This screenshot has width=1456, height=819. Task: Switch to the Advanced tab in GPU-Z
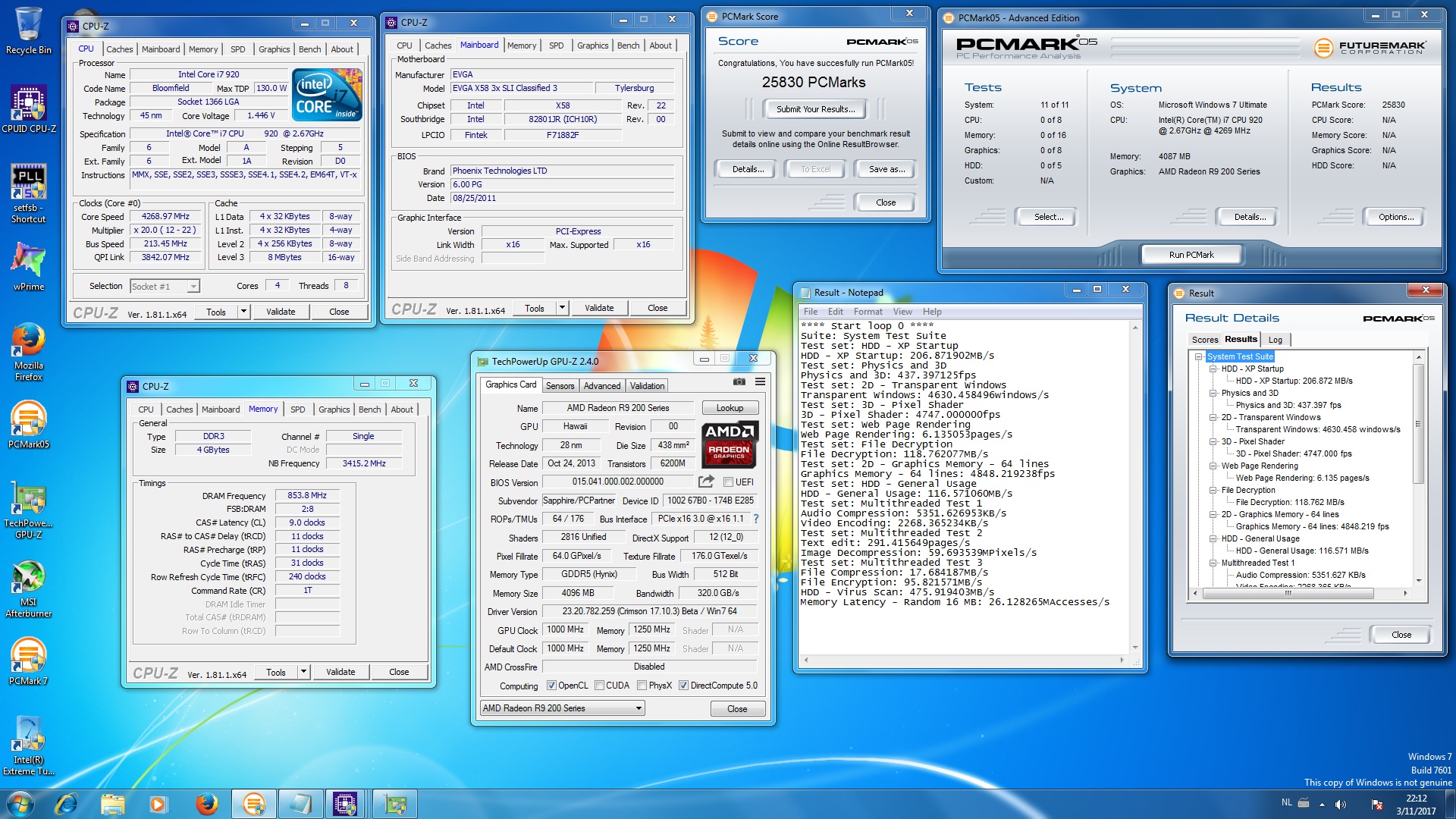(602, 386)
